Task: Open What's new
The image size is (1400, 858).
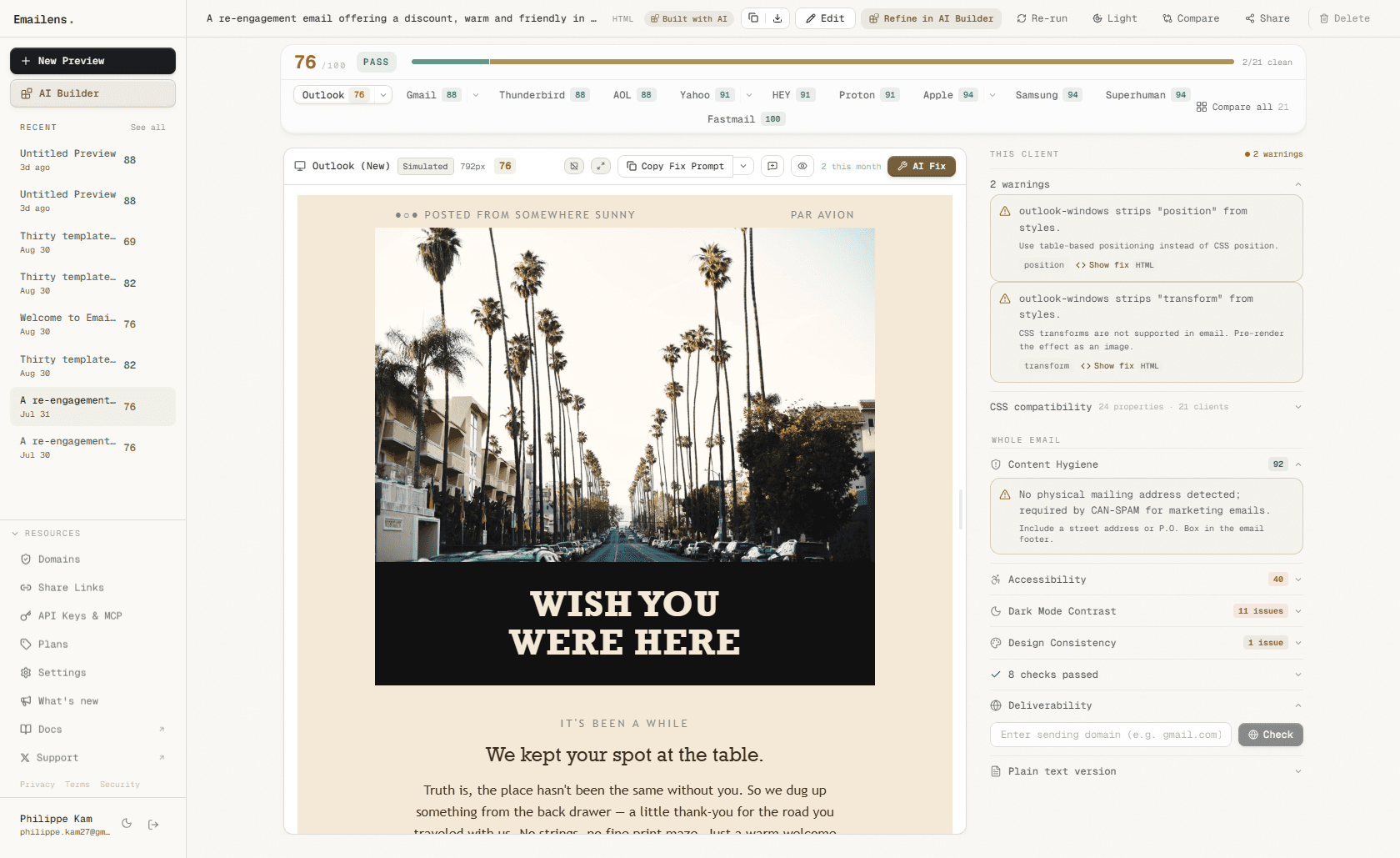Action: (92, 701)
